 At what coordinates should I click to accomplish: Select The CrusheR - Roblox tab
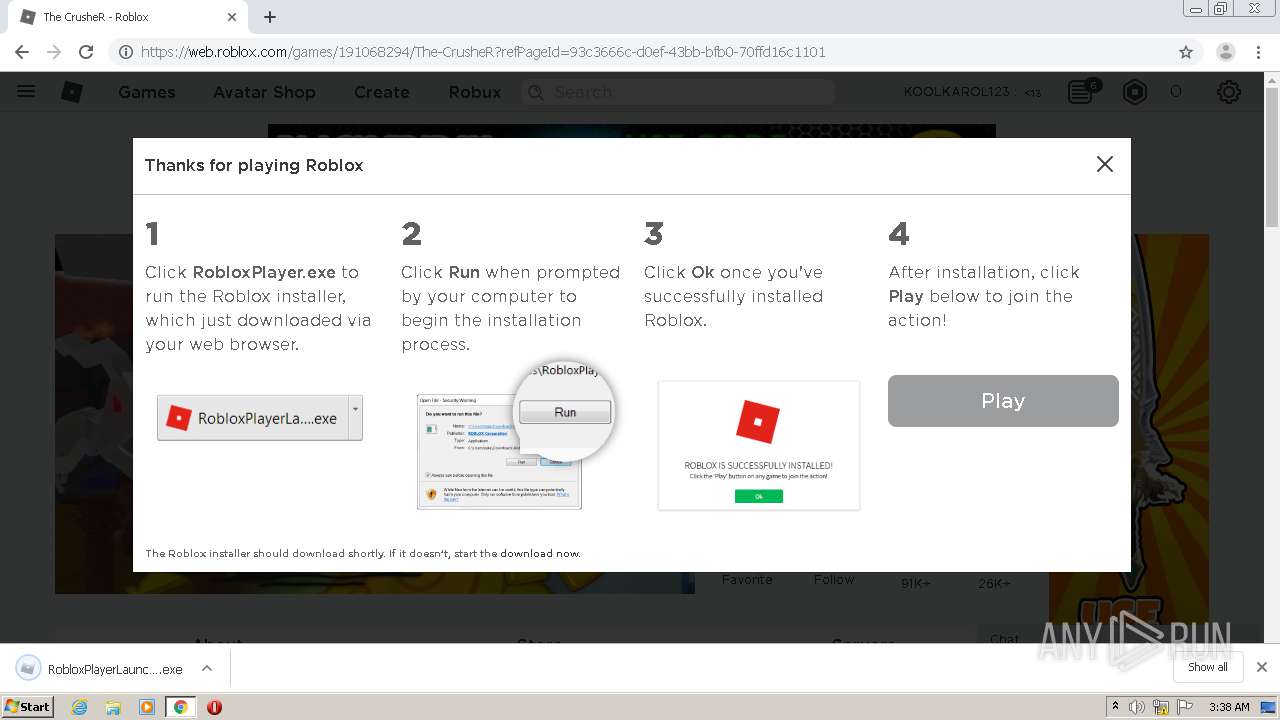point(128,17)
